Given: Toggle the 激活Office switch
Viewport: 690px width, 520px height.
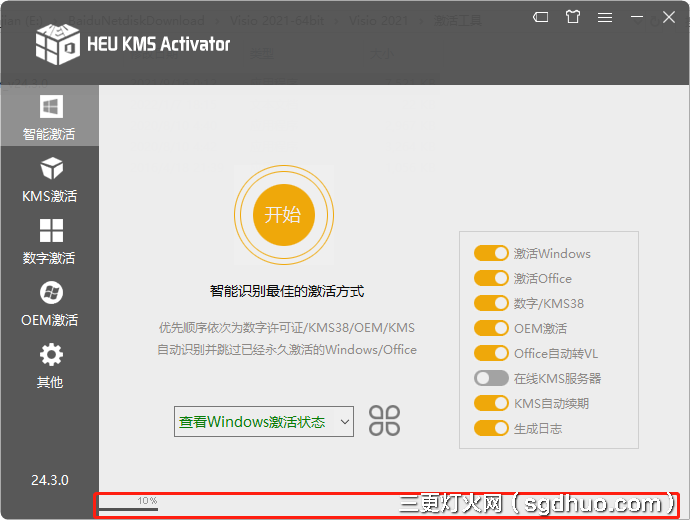Looking at the screenshot, I should tap(491, 278).
